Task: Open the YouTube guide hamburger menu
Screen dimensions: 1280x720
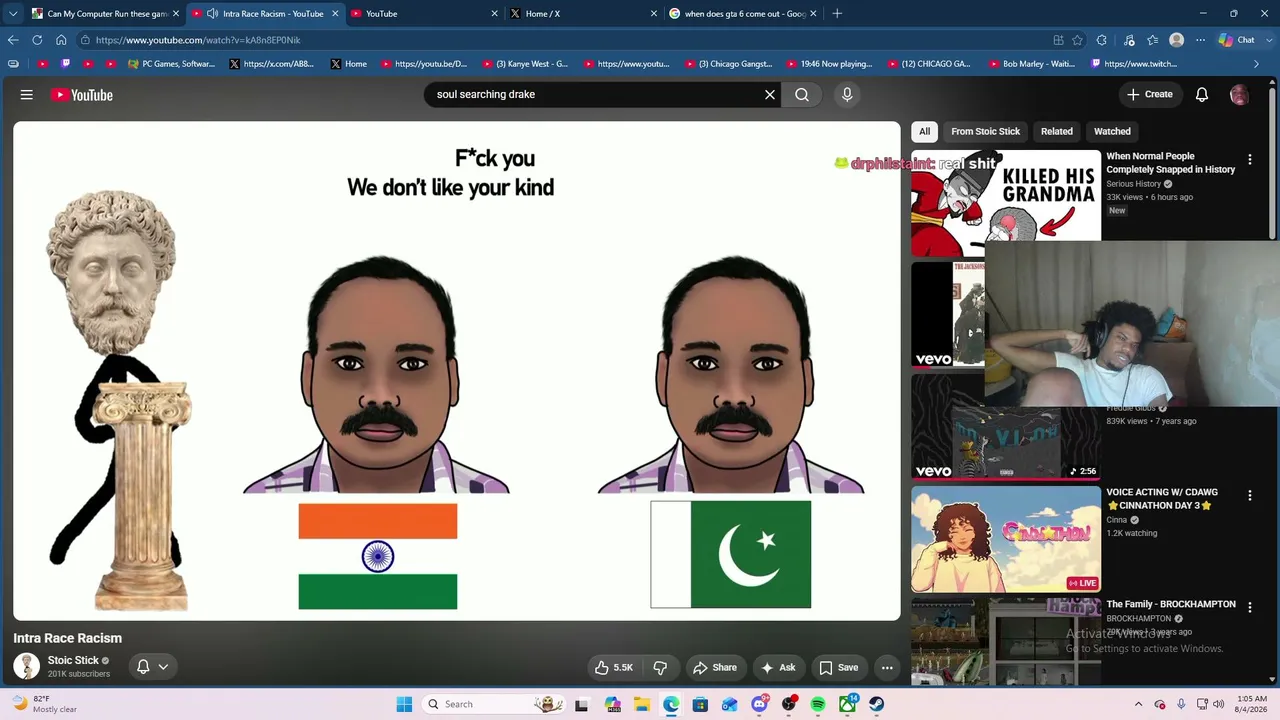Action: [x=27, y=95]
